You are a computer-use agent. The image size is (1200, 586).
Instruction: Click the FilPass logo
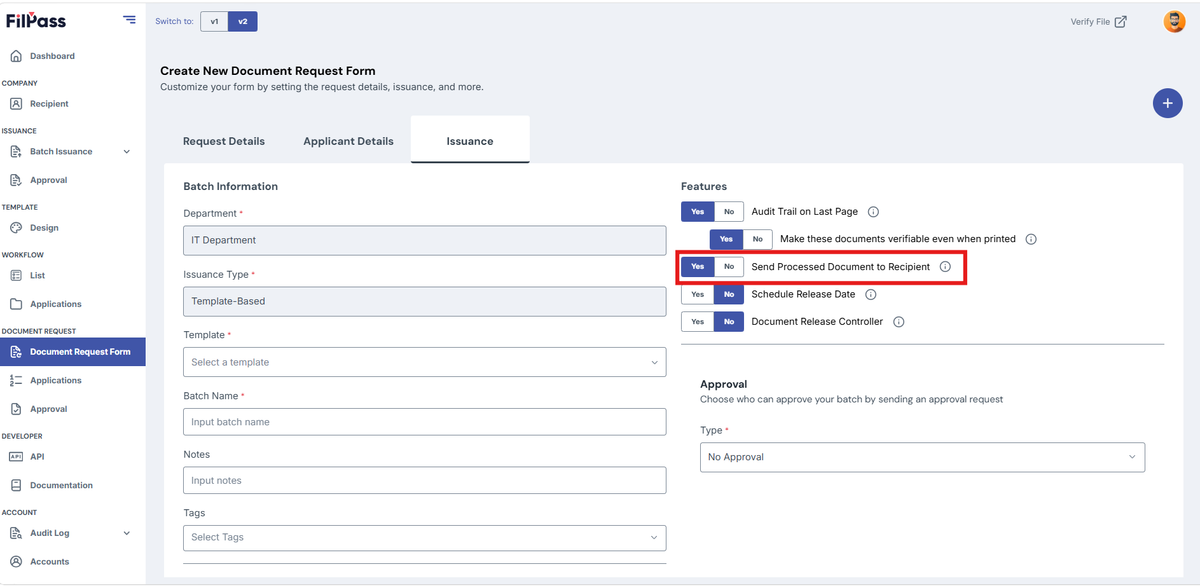pyautogui.click(x=36, y=20)
